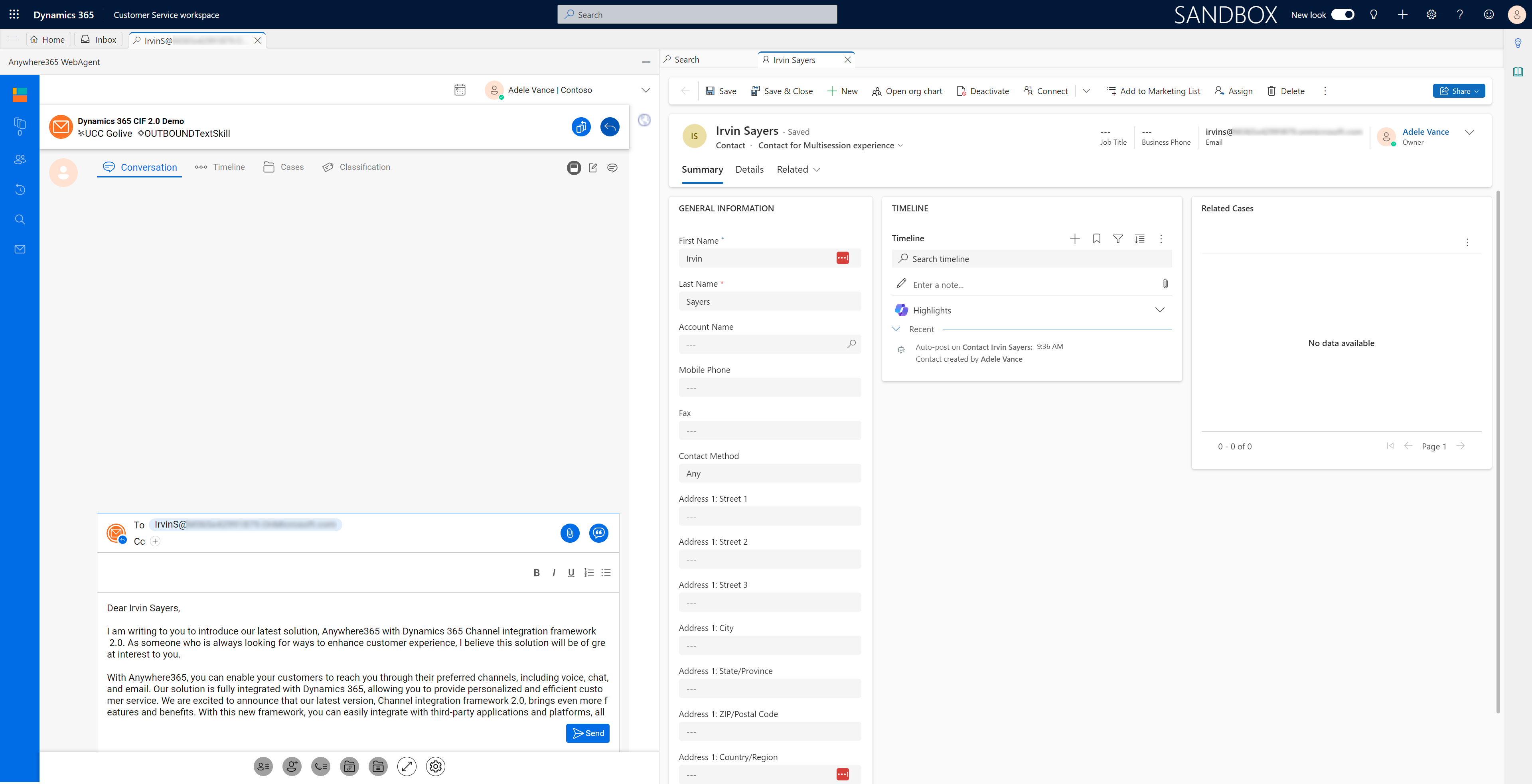Add a Cc recipient with the plus icon
Viewport: 1532px width, 784px height.
(155, 541)
